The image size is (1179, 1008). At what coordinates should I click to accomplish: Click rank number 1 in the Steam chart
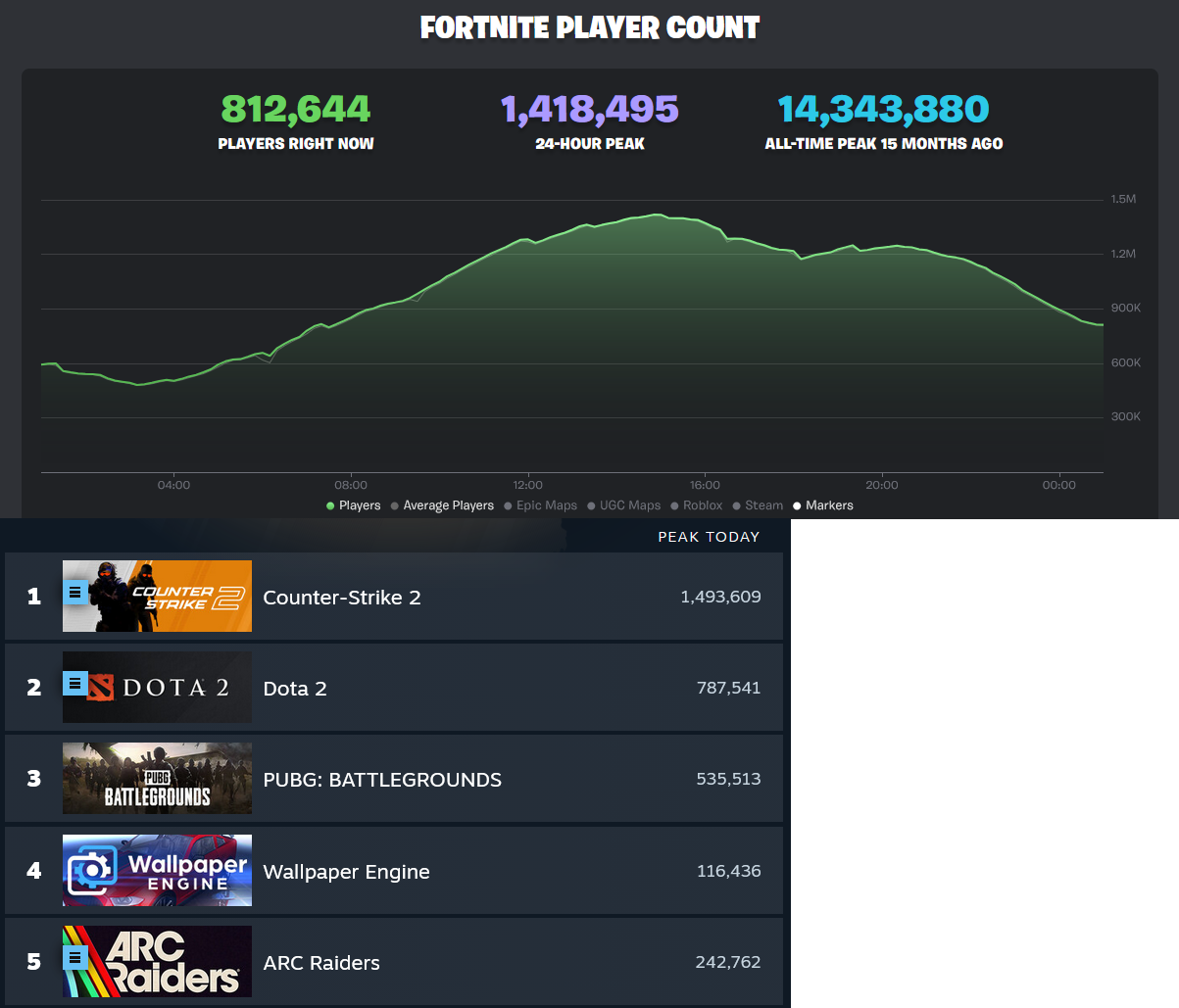(x=34, y=597)
